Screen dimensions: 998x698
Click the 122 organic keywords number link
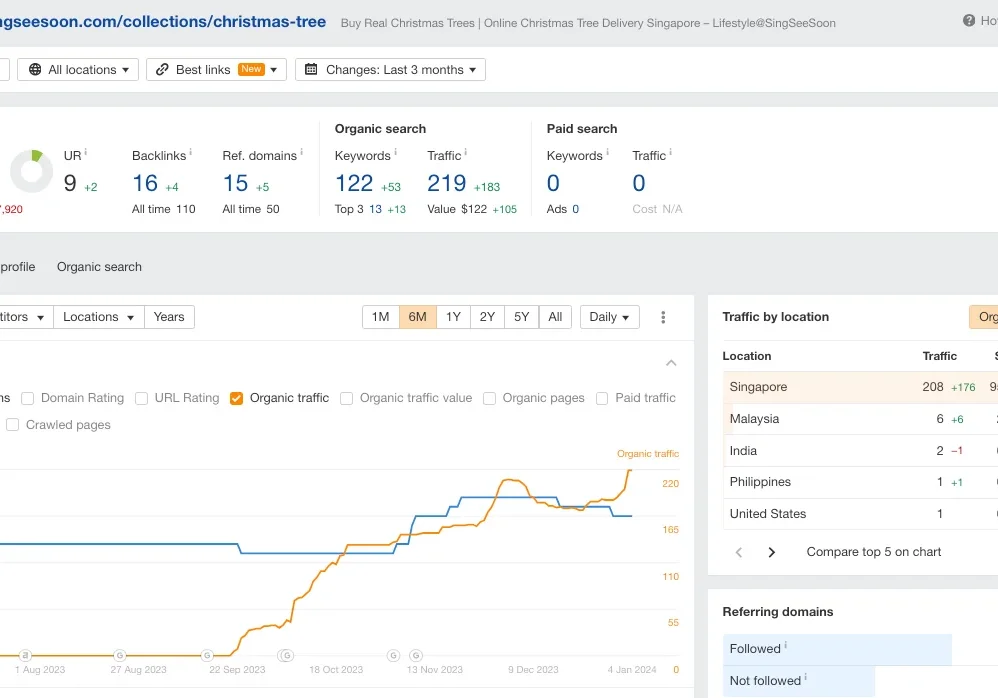pyautogui.click(x=354, y=183)
